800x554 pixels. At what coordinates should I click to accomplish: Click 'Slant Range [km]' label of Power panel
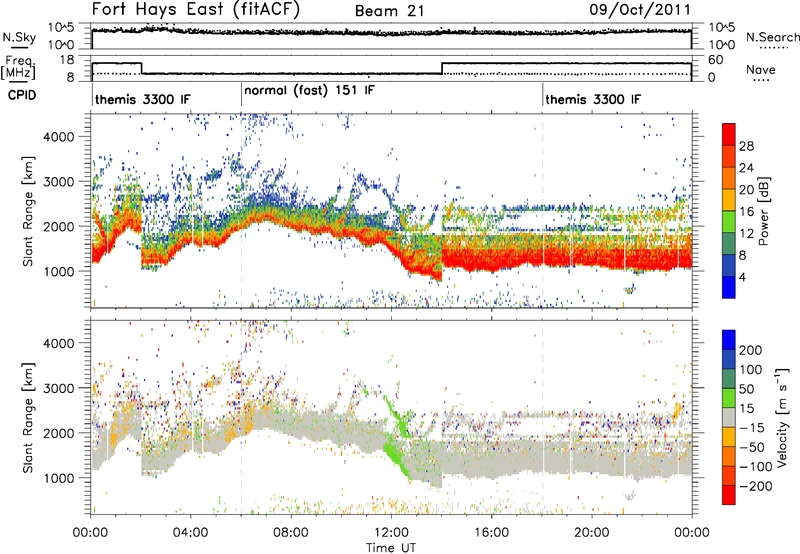click(28, 211)
